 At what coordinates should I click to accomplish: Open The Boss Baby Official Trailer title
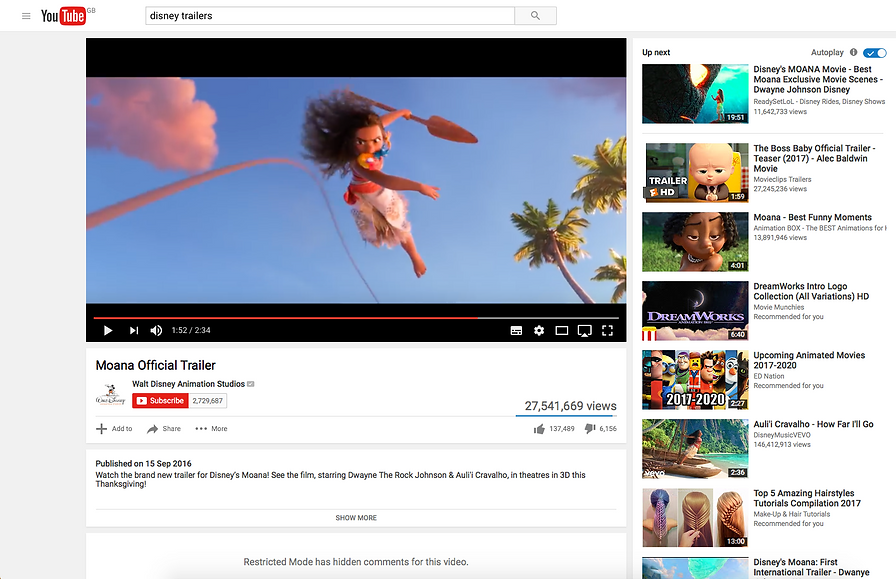[x=814, y=158]
